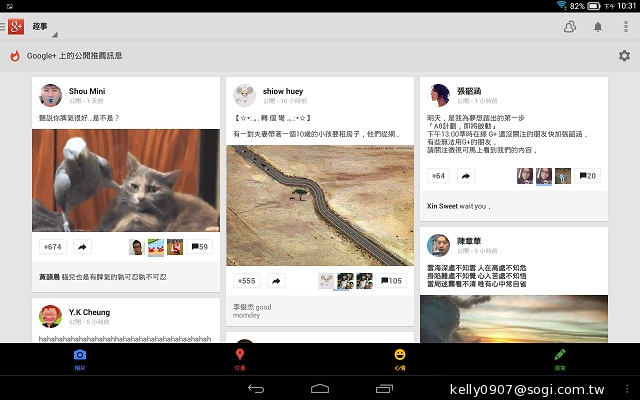Open the notifications bell
The height and width of the screenshot is (400, 640).
point(598,27)
